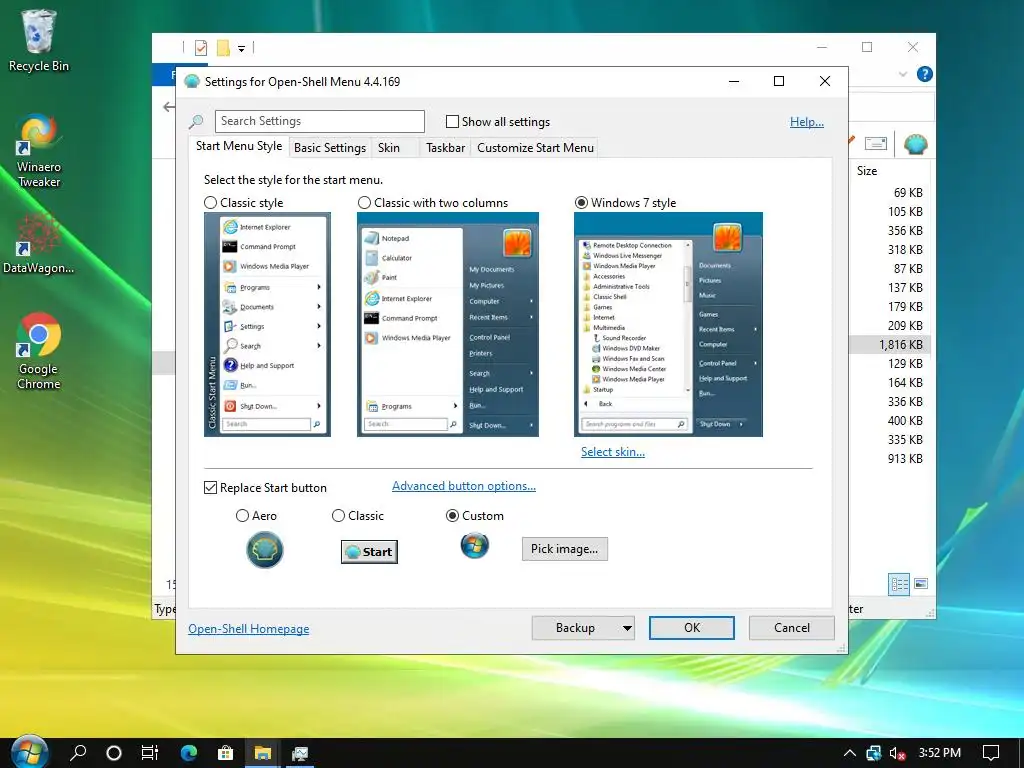
Task: Focus the Search Settings input field
Action: point(319,121)
